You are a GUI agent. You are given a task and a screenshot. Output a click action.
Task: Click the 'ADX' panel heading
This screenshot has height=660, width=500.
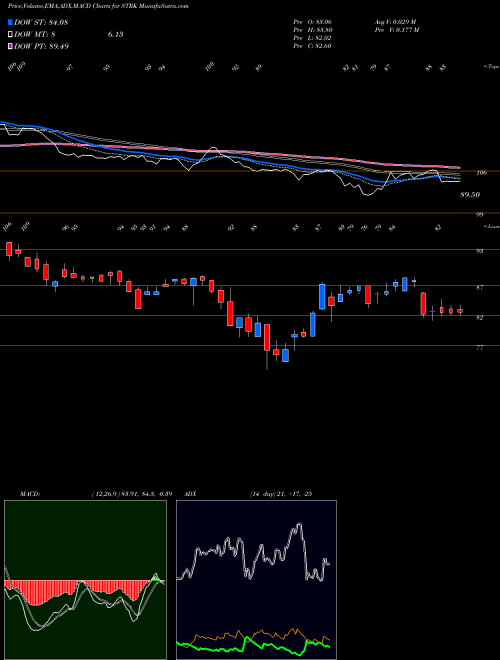[x=190, y=494]
